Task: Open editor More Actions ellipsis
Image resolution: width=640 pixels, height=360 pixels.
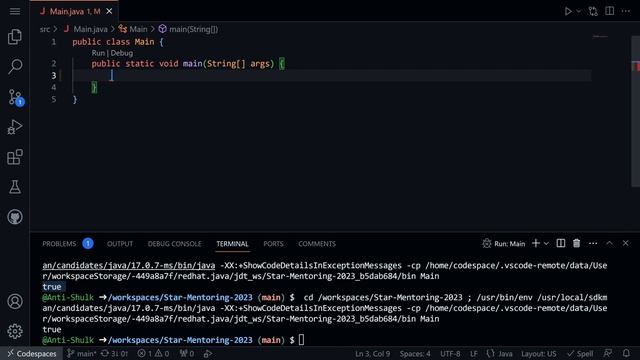Action: point(626,11)
